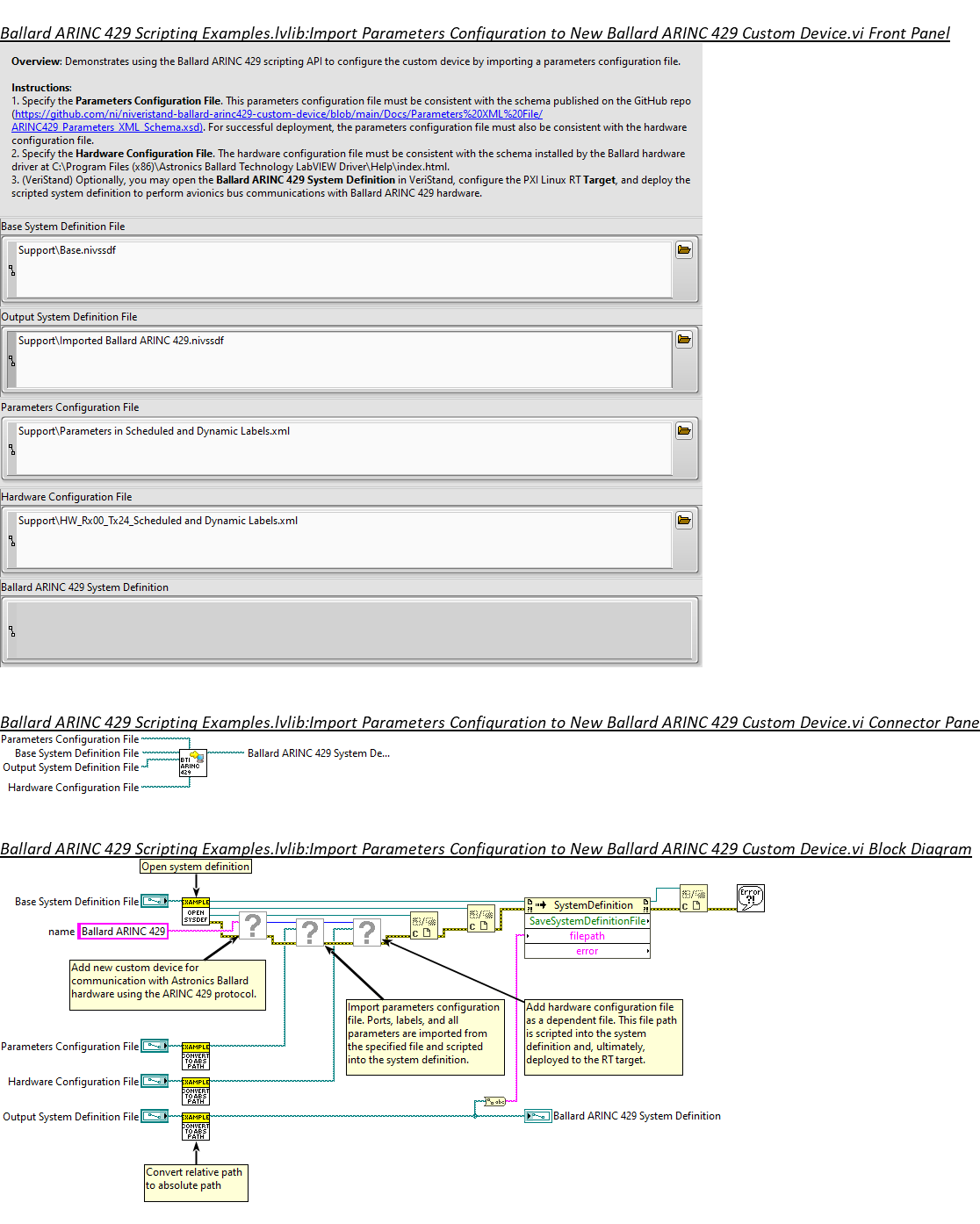Open the file browser for Parameters Configuration File

coord(684,431)
